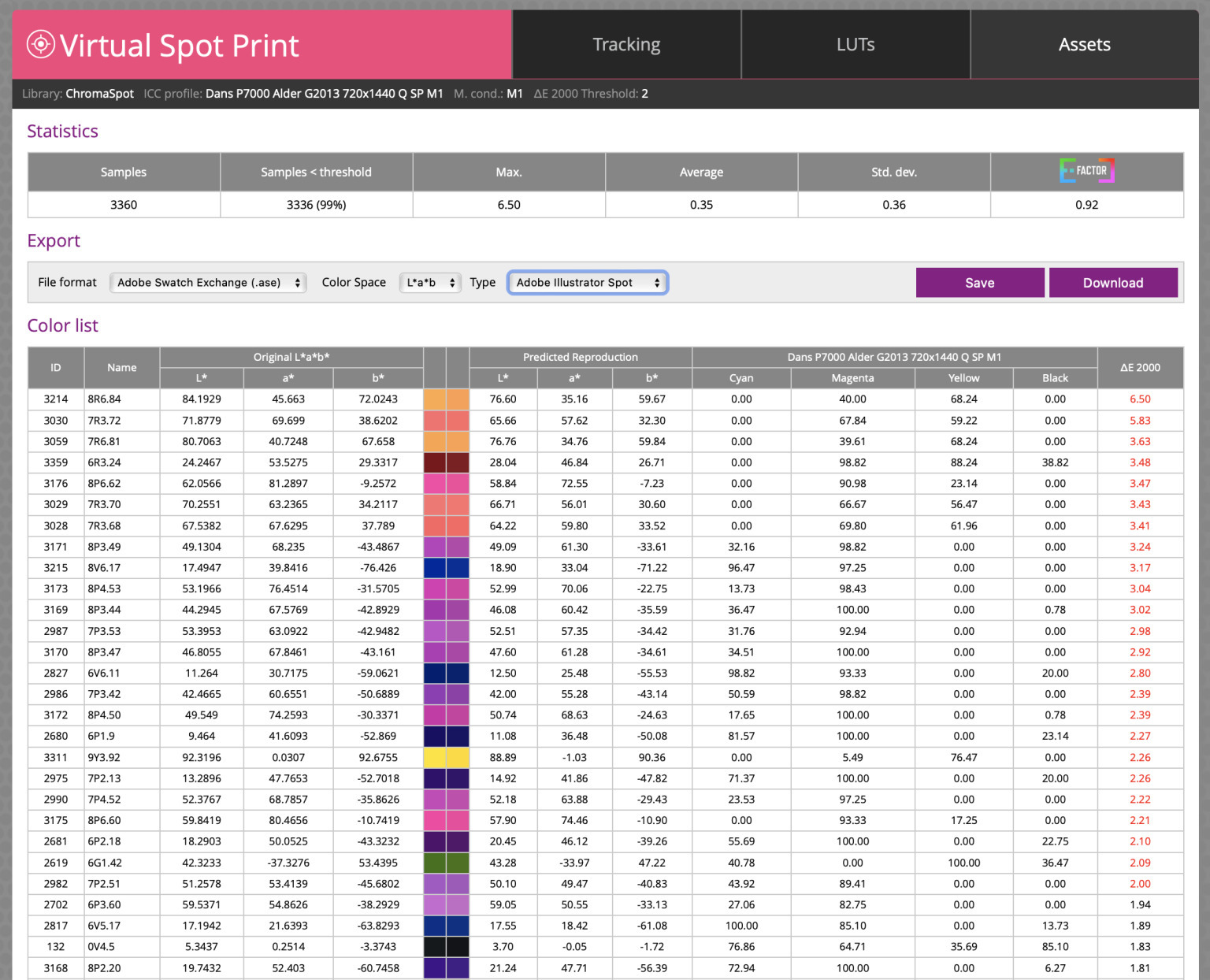
Task: Click the yellow swatch for 9Y3.92
Action: (446, 757)
